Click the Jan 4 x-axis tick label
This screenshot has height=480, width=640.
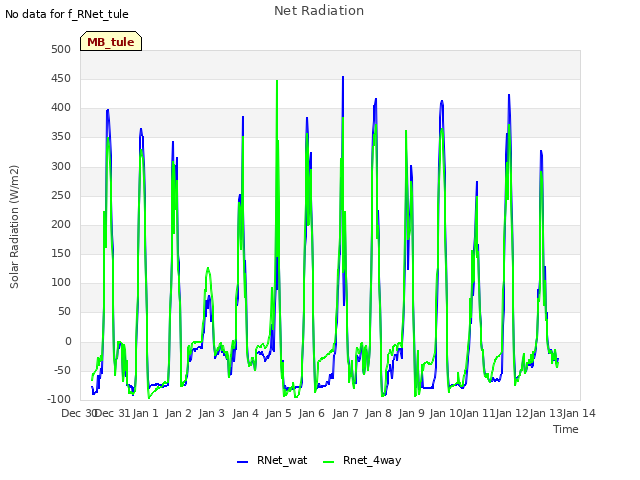(x=245, y=413)
